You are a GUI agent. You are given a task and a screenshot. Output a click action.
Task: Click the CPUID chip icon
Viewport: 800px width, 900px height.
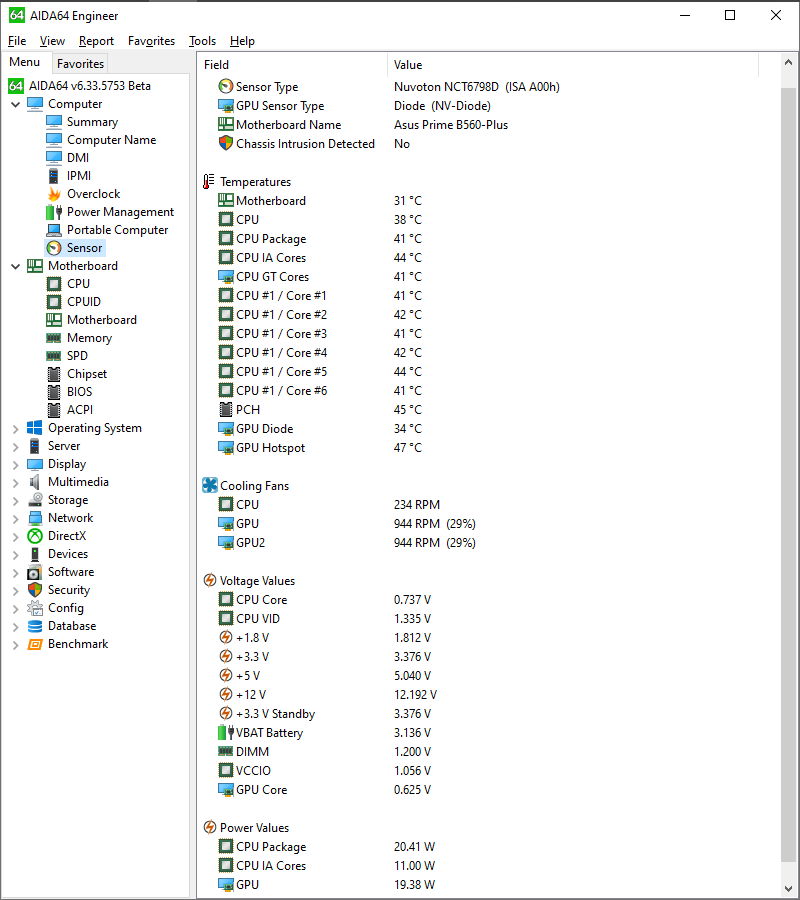pos(54,302)
